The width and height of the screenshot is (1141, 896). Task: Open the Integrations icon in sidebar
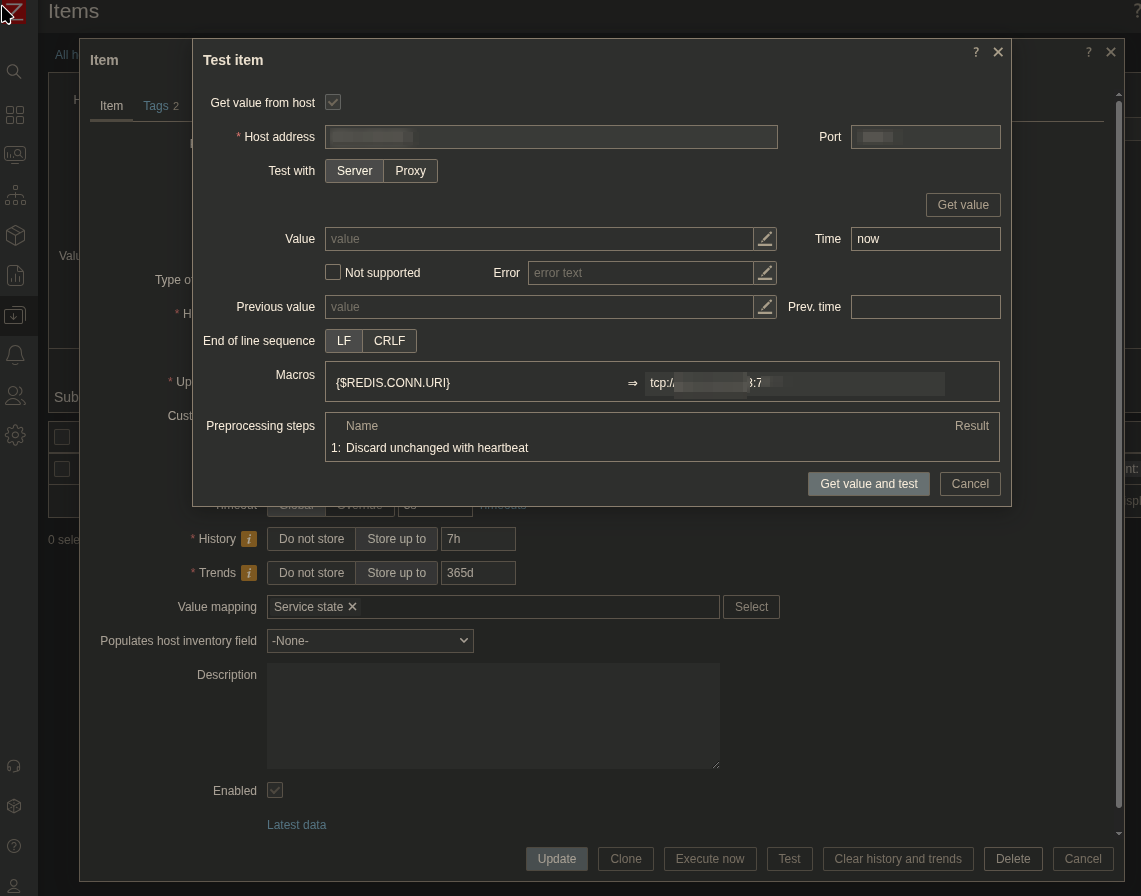pyautogui.click(x=13, y=806)
